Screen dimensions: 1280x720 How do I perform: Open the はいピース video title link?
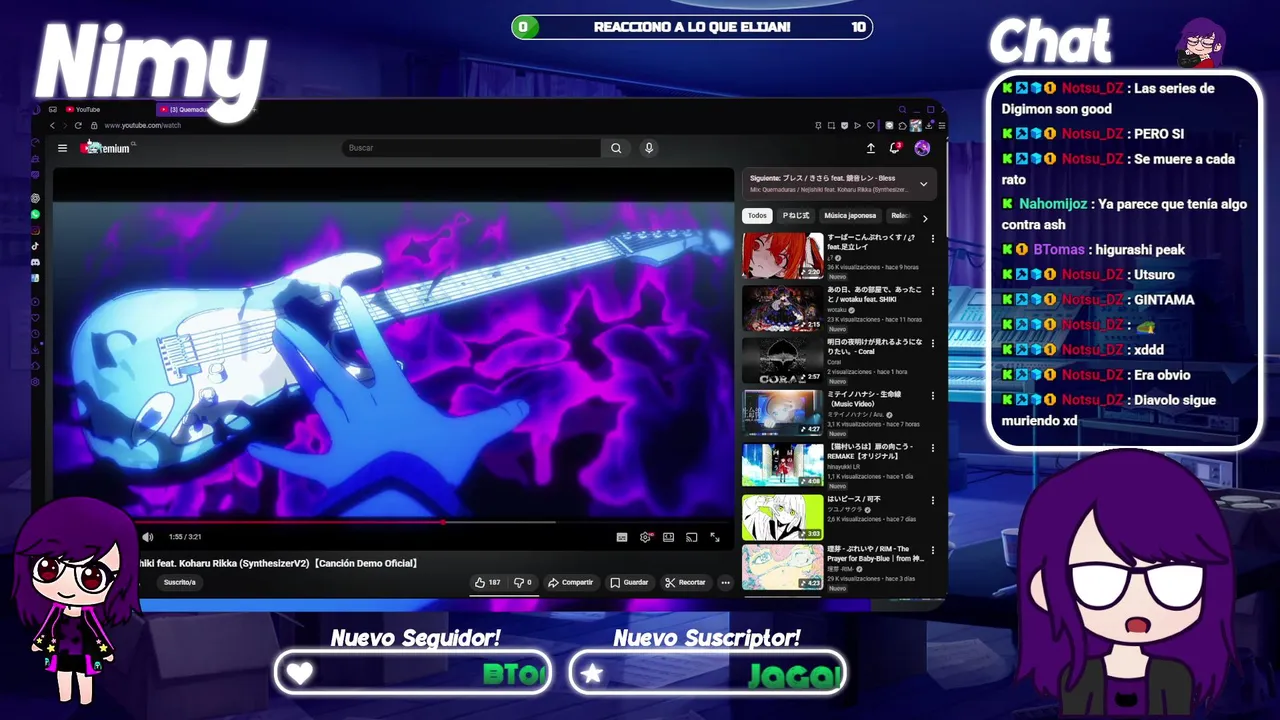pos(854,499)
